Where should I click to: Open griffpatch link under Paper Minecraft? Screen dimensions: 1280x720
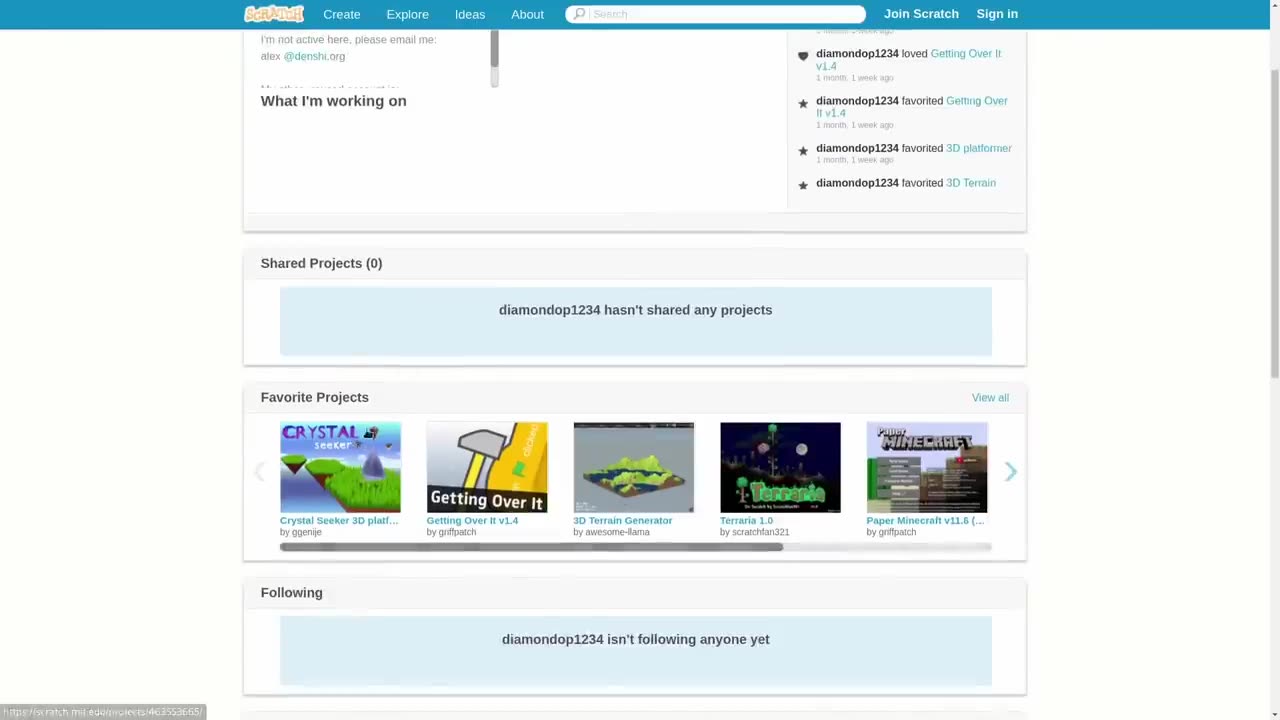pos(897,532)
